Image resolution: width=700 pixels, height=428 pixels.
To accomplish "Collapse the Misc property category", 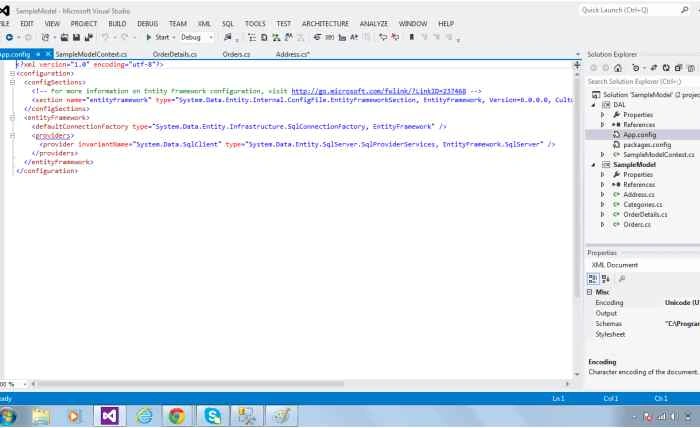I will (x=589, y=292).
